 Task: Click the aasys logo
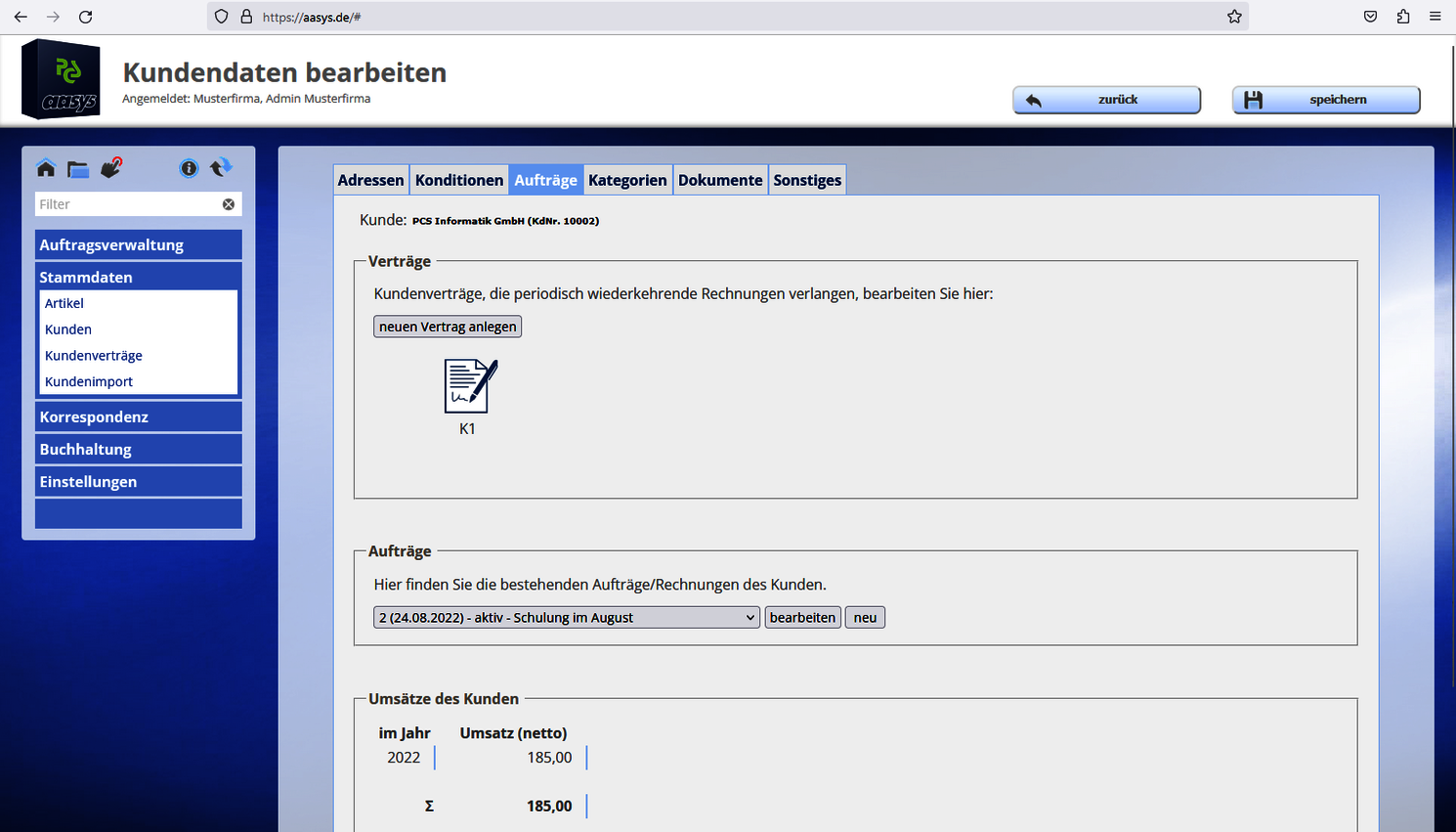tap(61, 79)
